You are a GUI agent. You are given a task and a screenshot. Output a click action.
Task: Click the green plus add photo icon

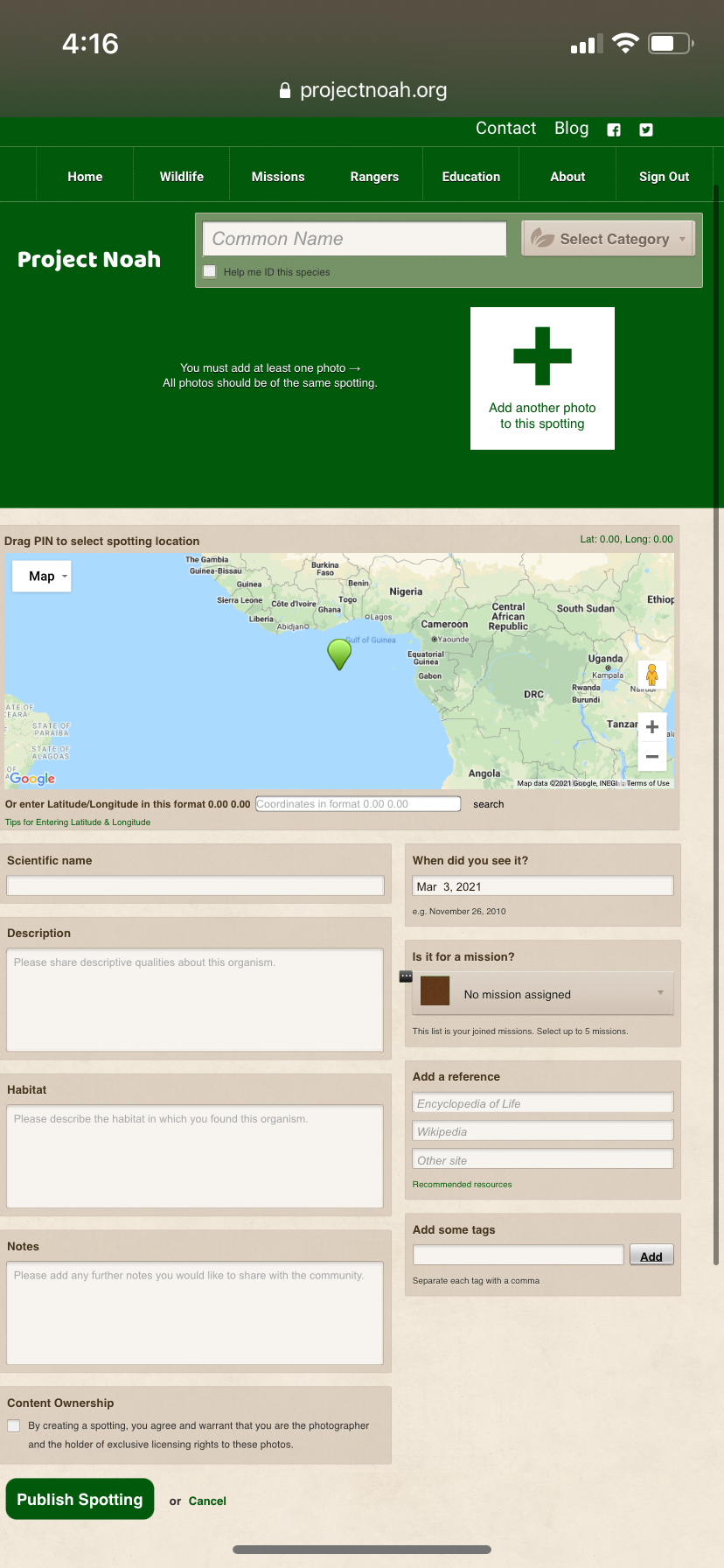(x=542, y=356)
